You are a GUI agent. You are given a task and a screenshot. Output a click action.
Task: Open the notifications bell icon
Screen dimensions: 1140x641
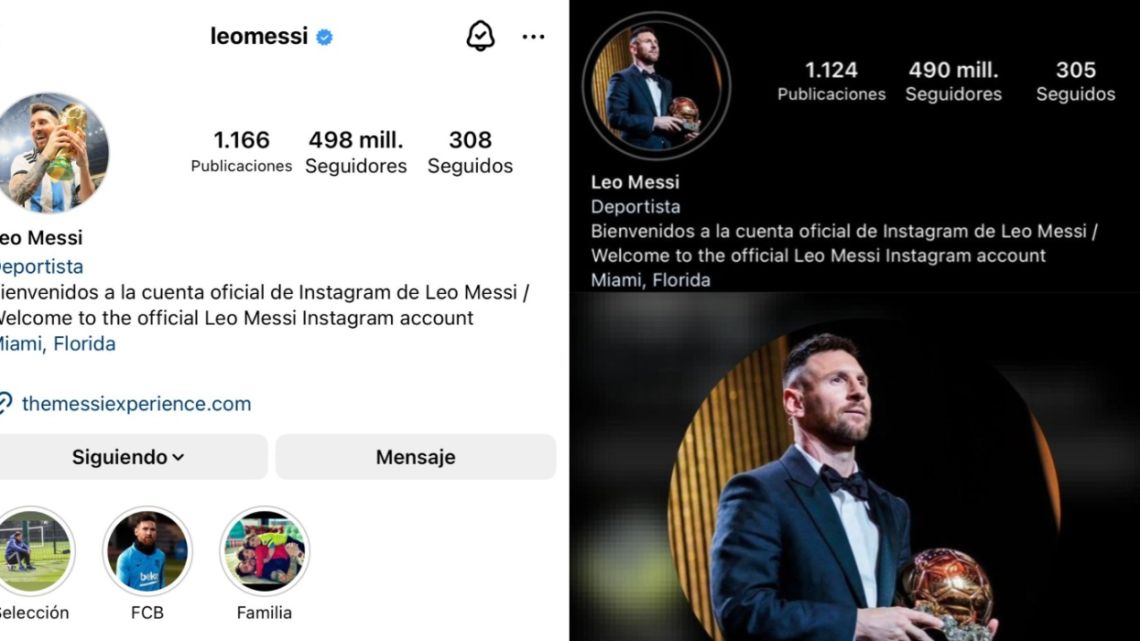click(x=481, y=36)
